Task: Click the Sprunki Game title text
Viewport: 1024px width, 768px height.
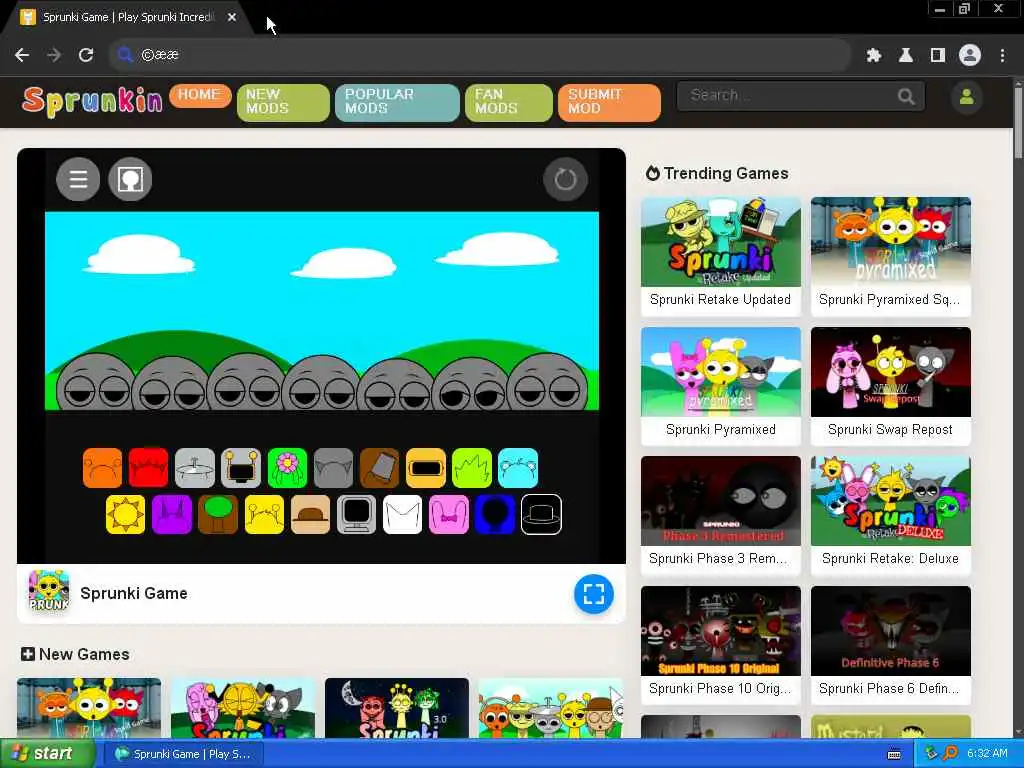Action: (134, 594)
